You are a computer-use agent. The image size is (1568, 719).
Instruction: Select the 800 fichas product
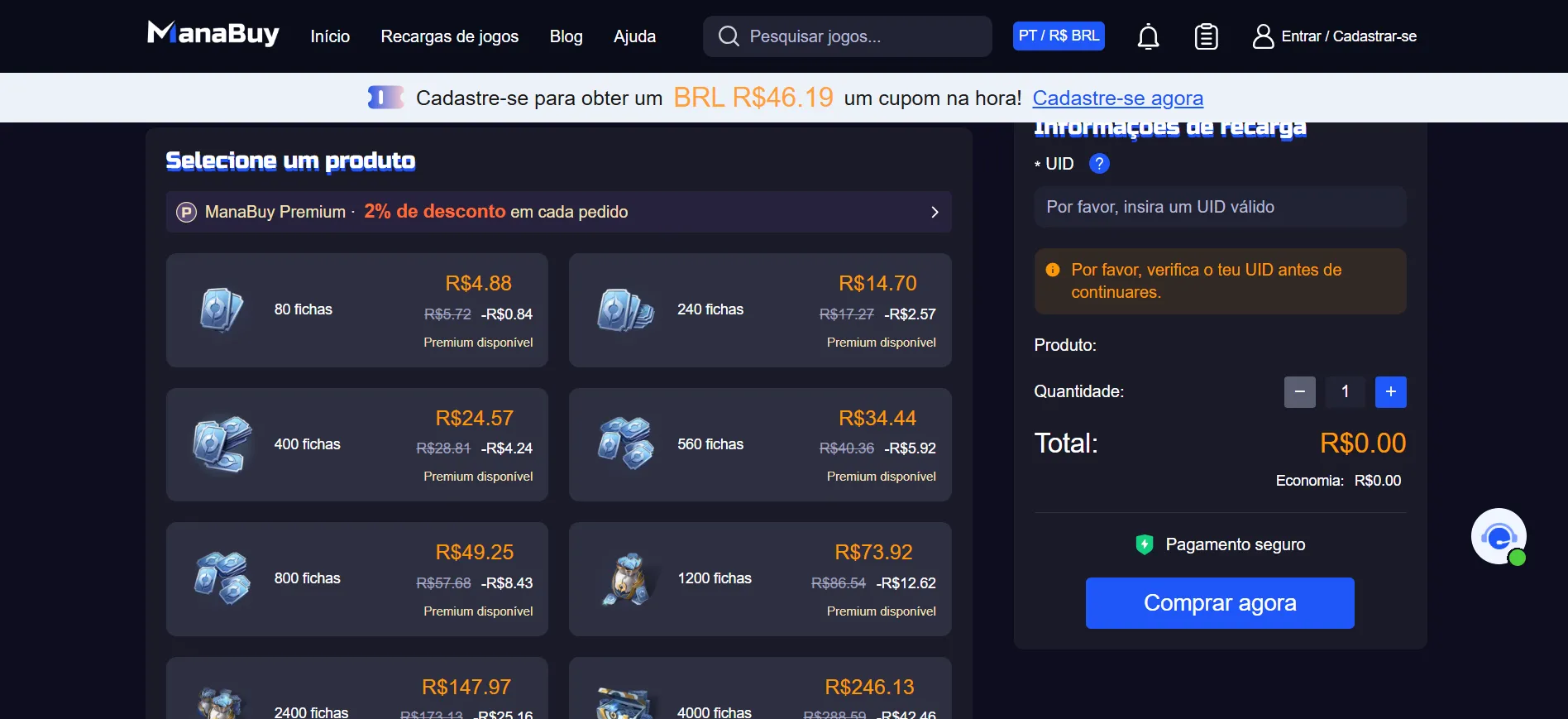[357, 579]
